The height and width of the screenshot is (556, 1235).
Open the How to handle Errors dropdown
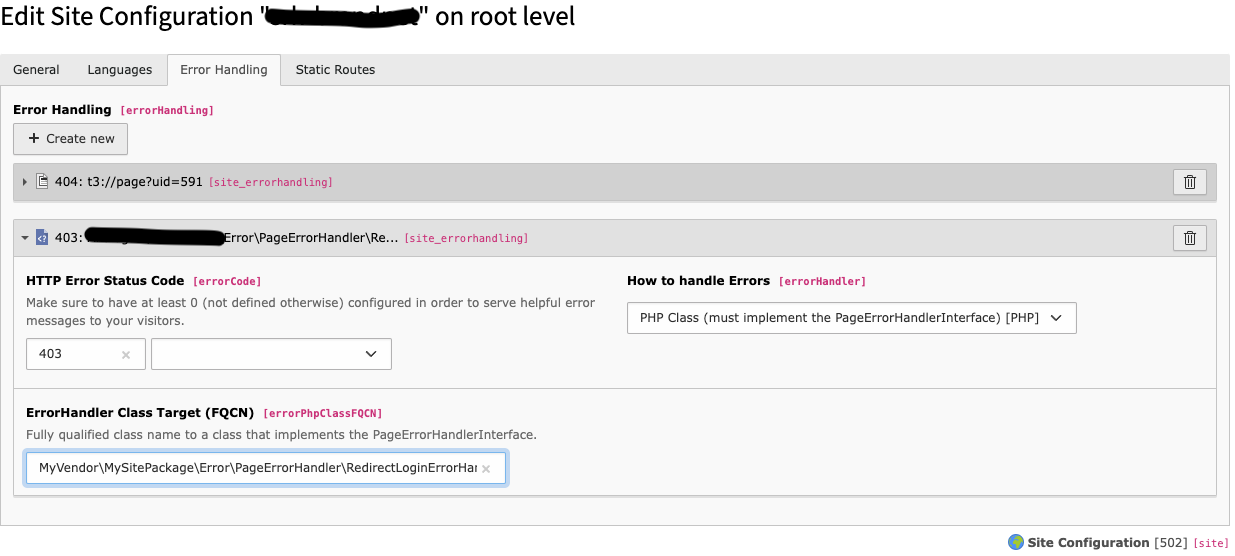[x=851, y=318]
